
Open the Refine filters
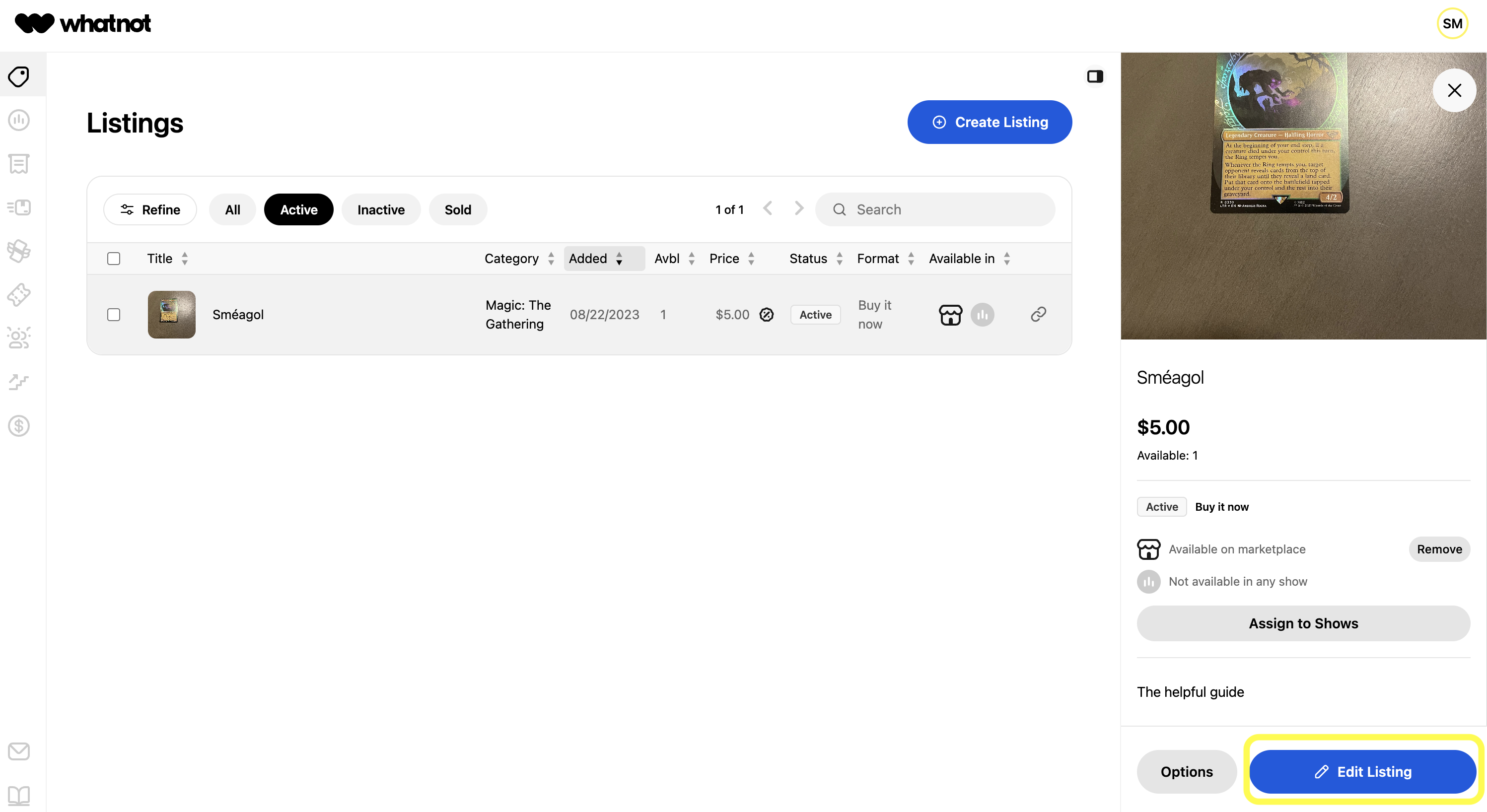[150, 209]
